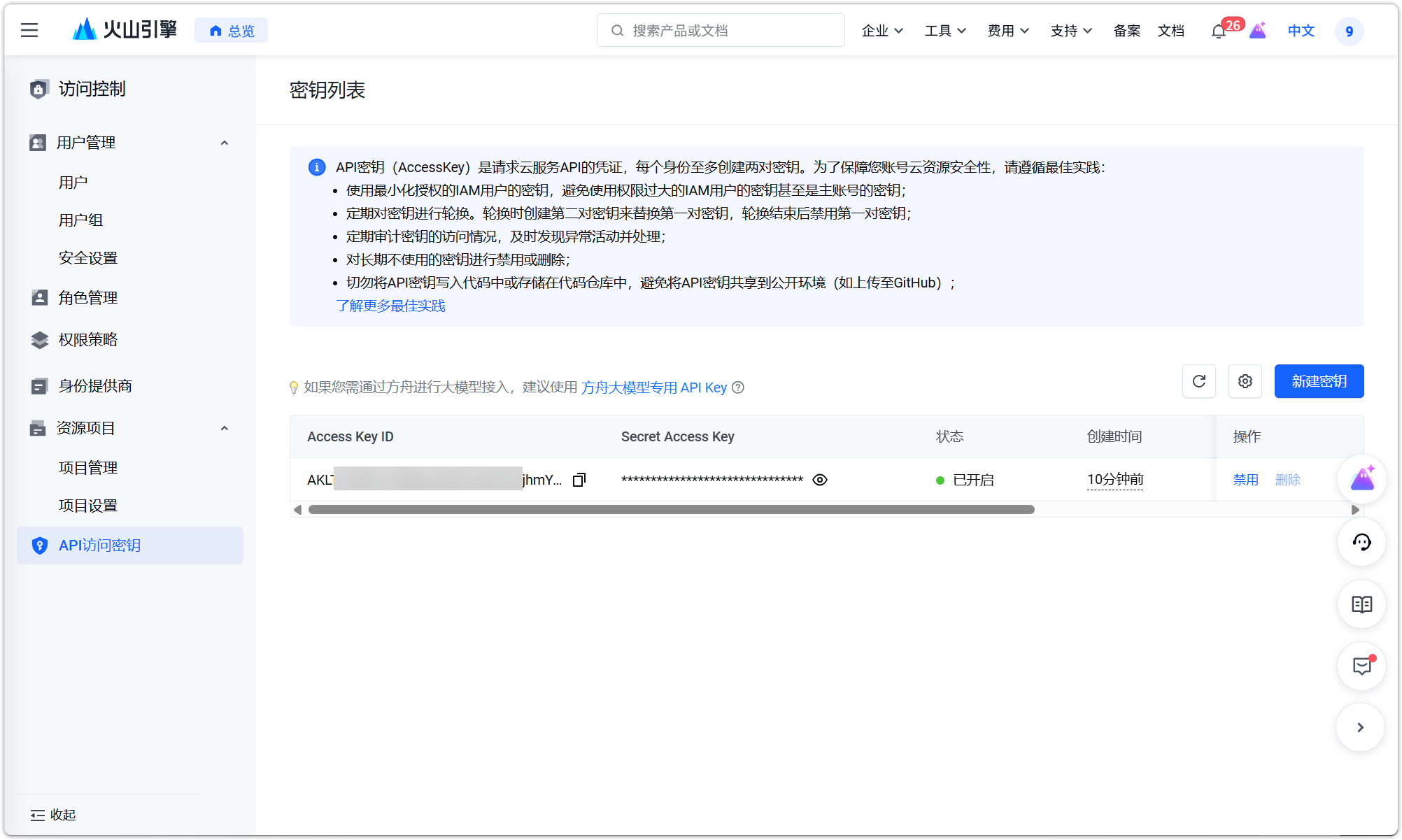Viewport: 1402px width, 840px height.
Task: Click the table's horizontal scrollbar
Action: pos(672,509)
